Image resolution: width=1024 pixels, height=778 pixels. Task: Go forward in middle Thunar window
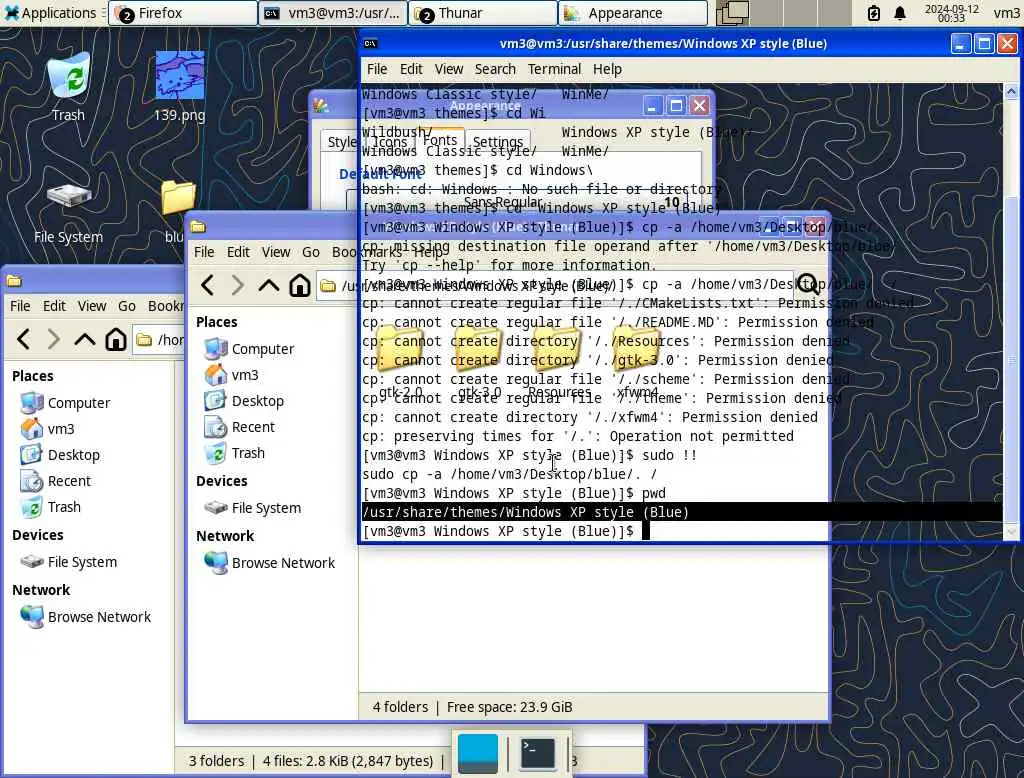238,285
